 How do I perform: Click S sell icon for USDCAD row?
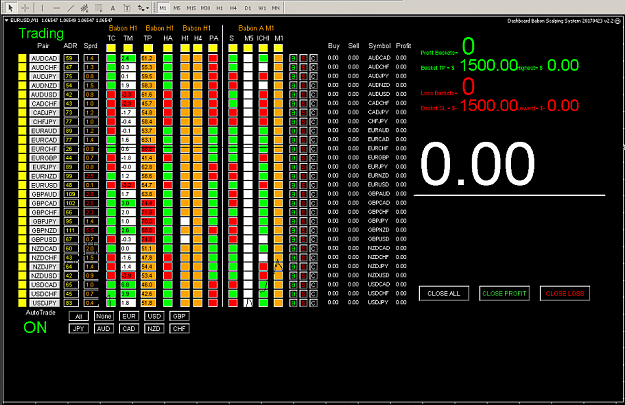(303, 285)
